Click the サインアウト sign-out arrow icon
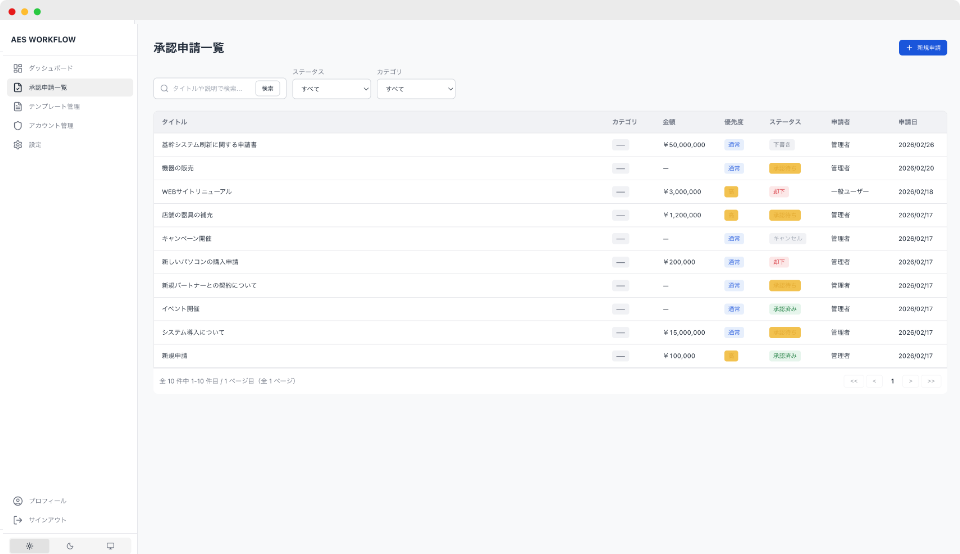960x554 pixels. (x=18, y=520)
